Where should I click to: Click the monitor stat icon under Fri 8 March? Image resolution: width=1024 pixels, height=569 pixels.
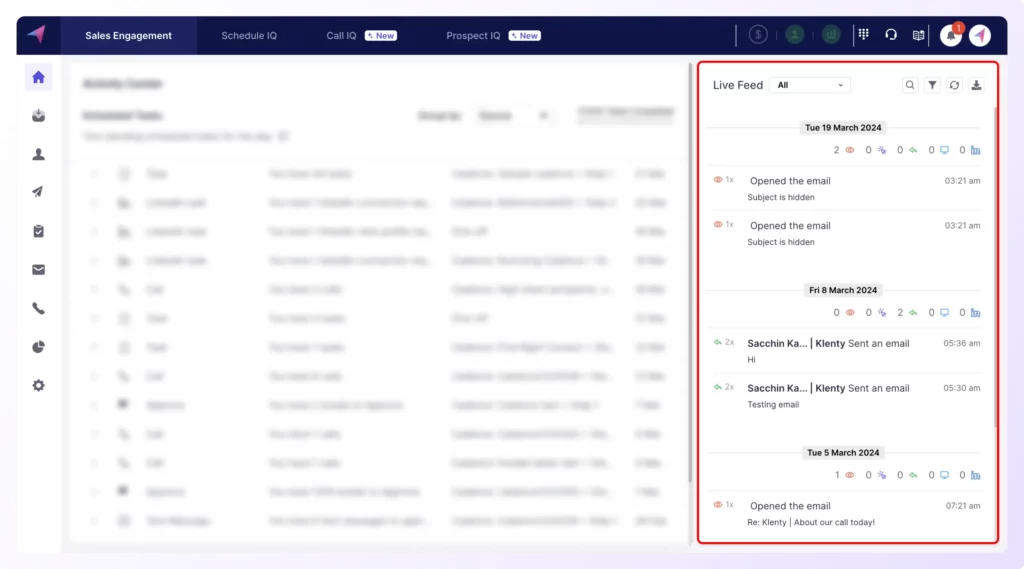[x=944, y=313]
